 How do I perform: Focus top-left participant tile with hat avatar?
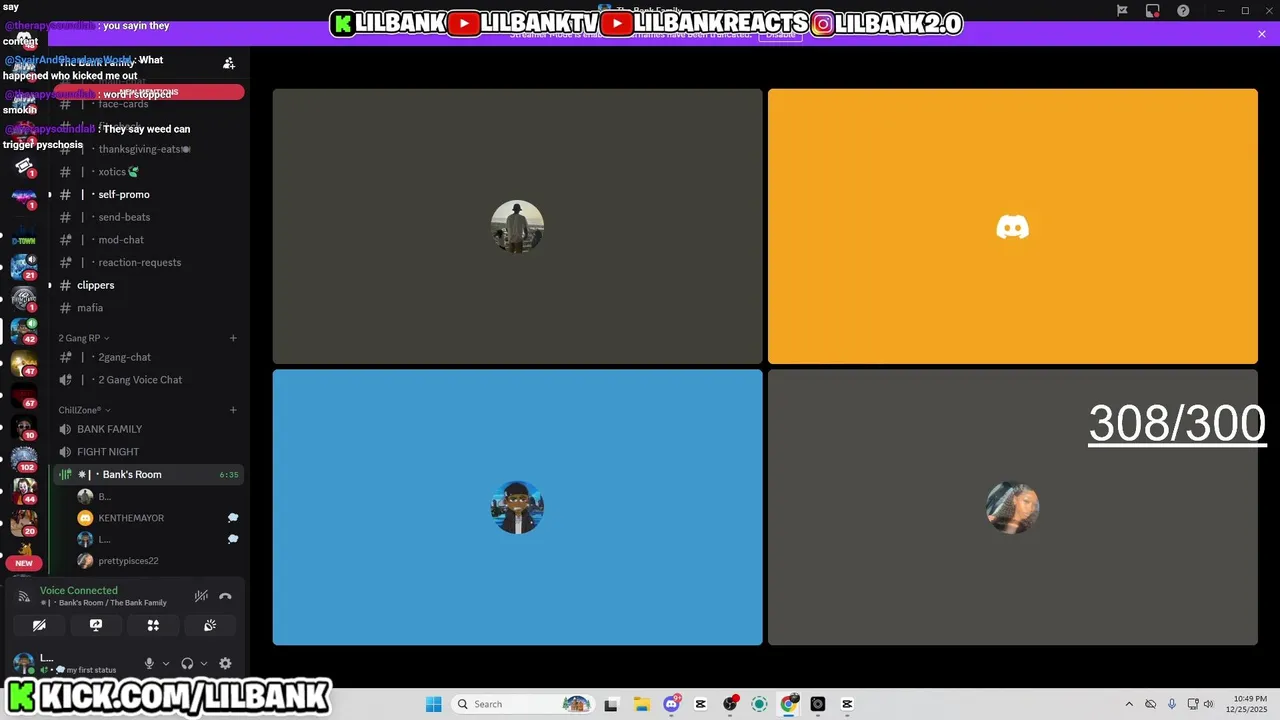(x=518, y=226)
